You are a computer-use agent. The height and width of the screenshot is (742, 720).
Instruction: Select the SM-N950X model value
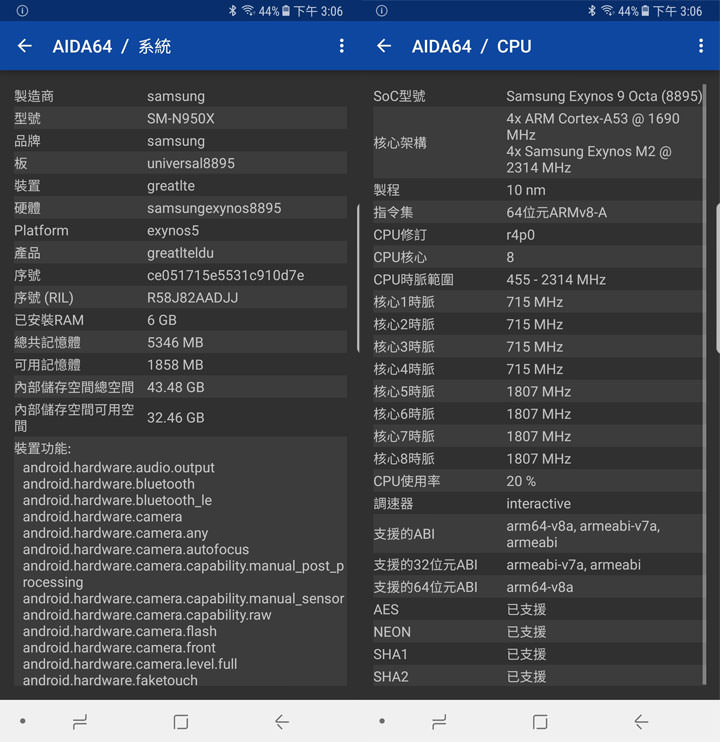pos(181,118)
